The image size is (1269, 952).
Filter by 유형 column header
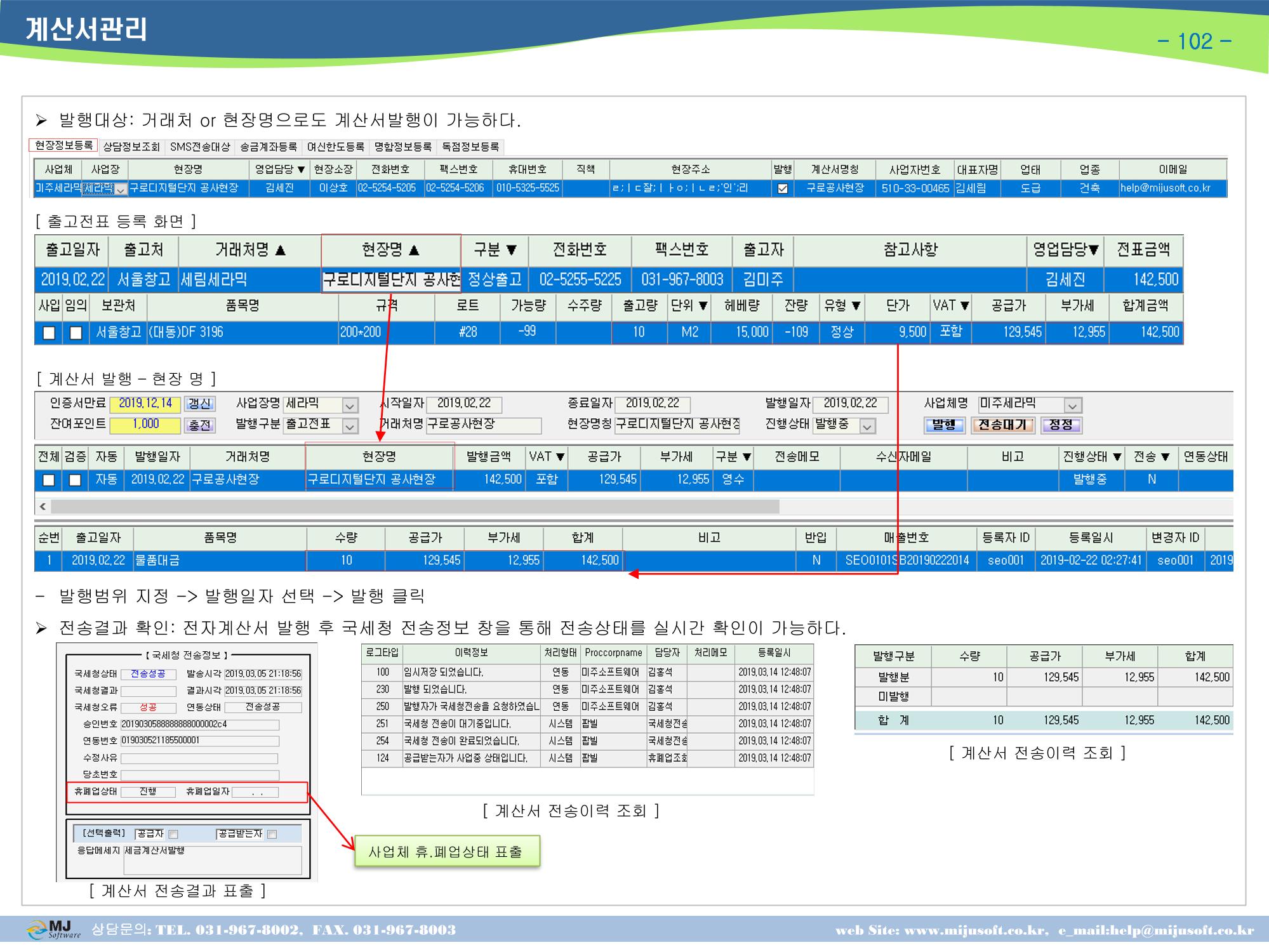(842, 306)
